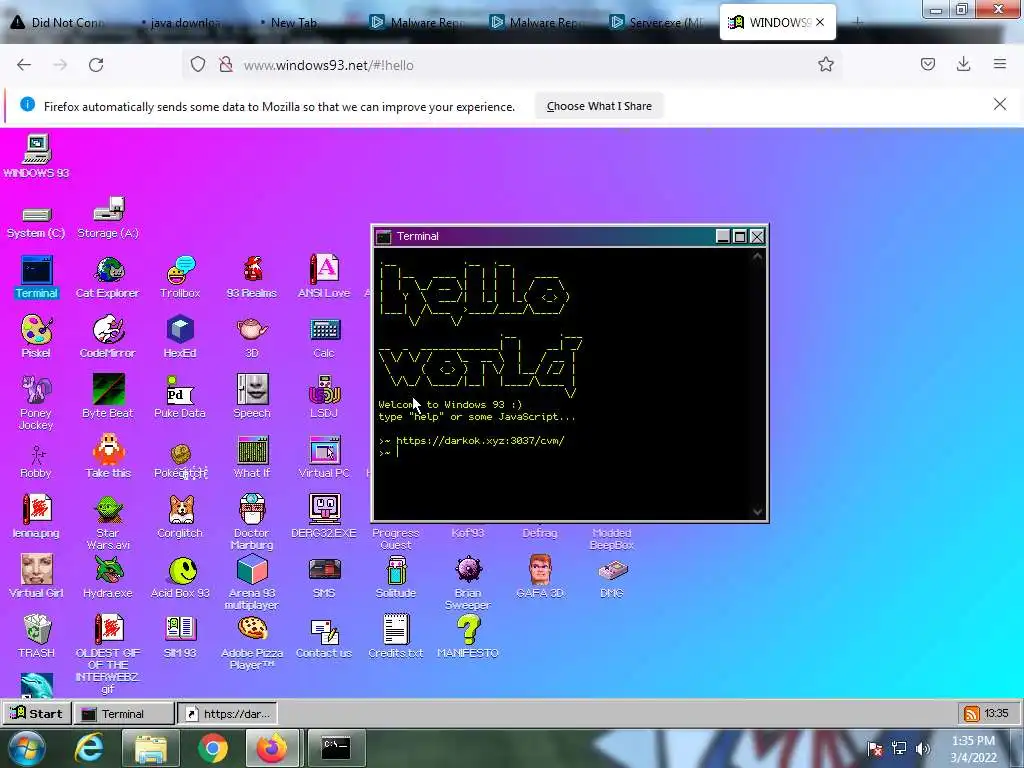Launch the Solitude icon
The width and height of the screenshot is (1024, 768).
pyautogui.click(x=396, y=577)
